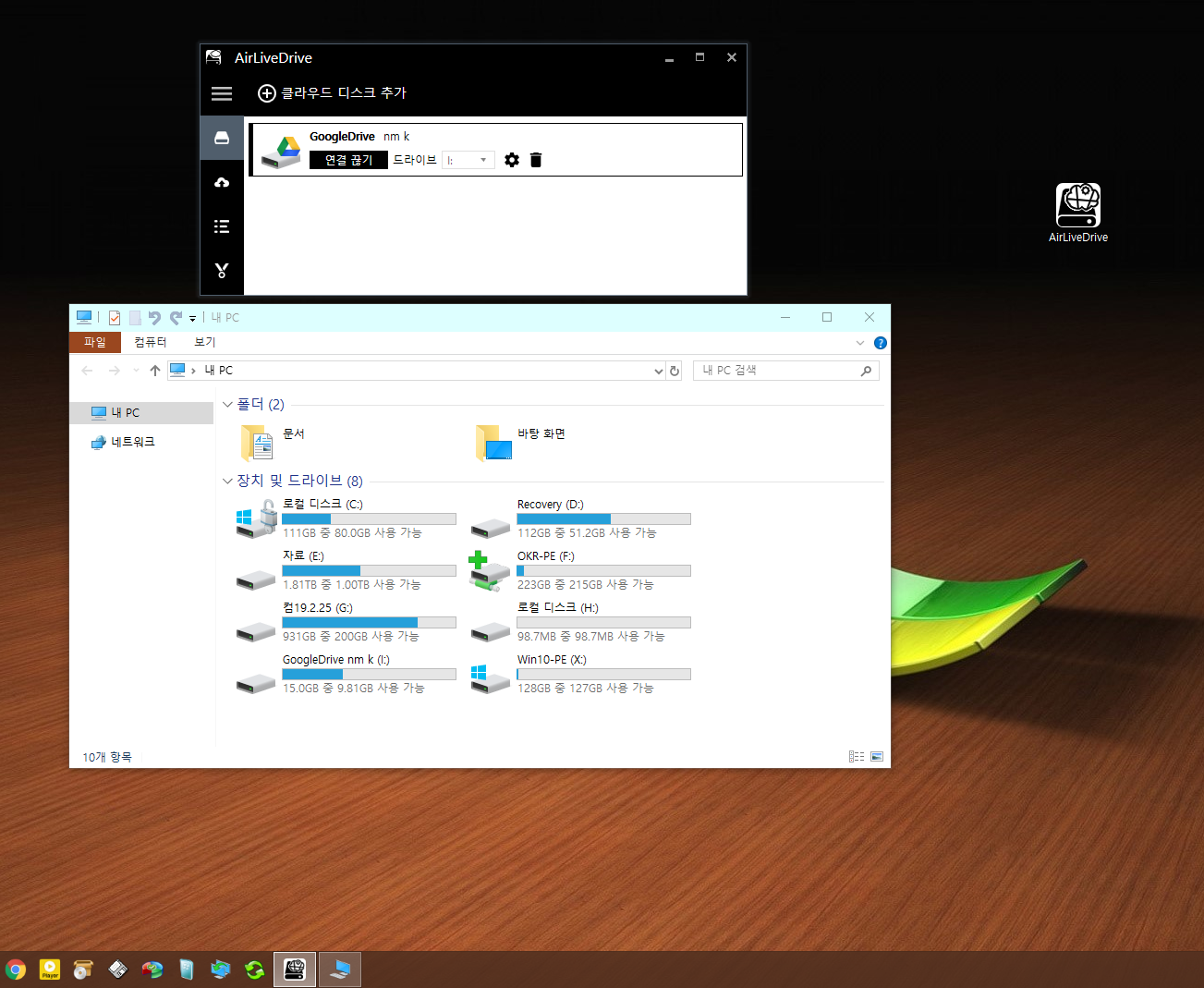This screenshot has width=1204, height=988.
Task: Select 컴19.2.25 (G:) drive
Action: (347, 622)
